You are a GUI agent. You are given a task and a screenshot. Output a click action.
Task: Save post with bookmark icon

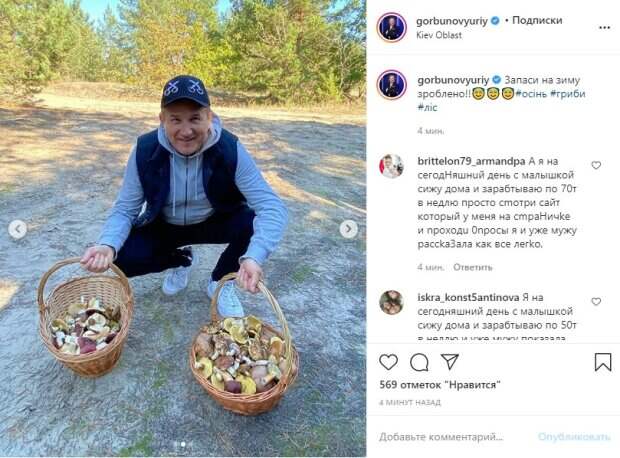coord(603,362)
